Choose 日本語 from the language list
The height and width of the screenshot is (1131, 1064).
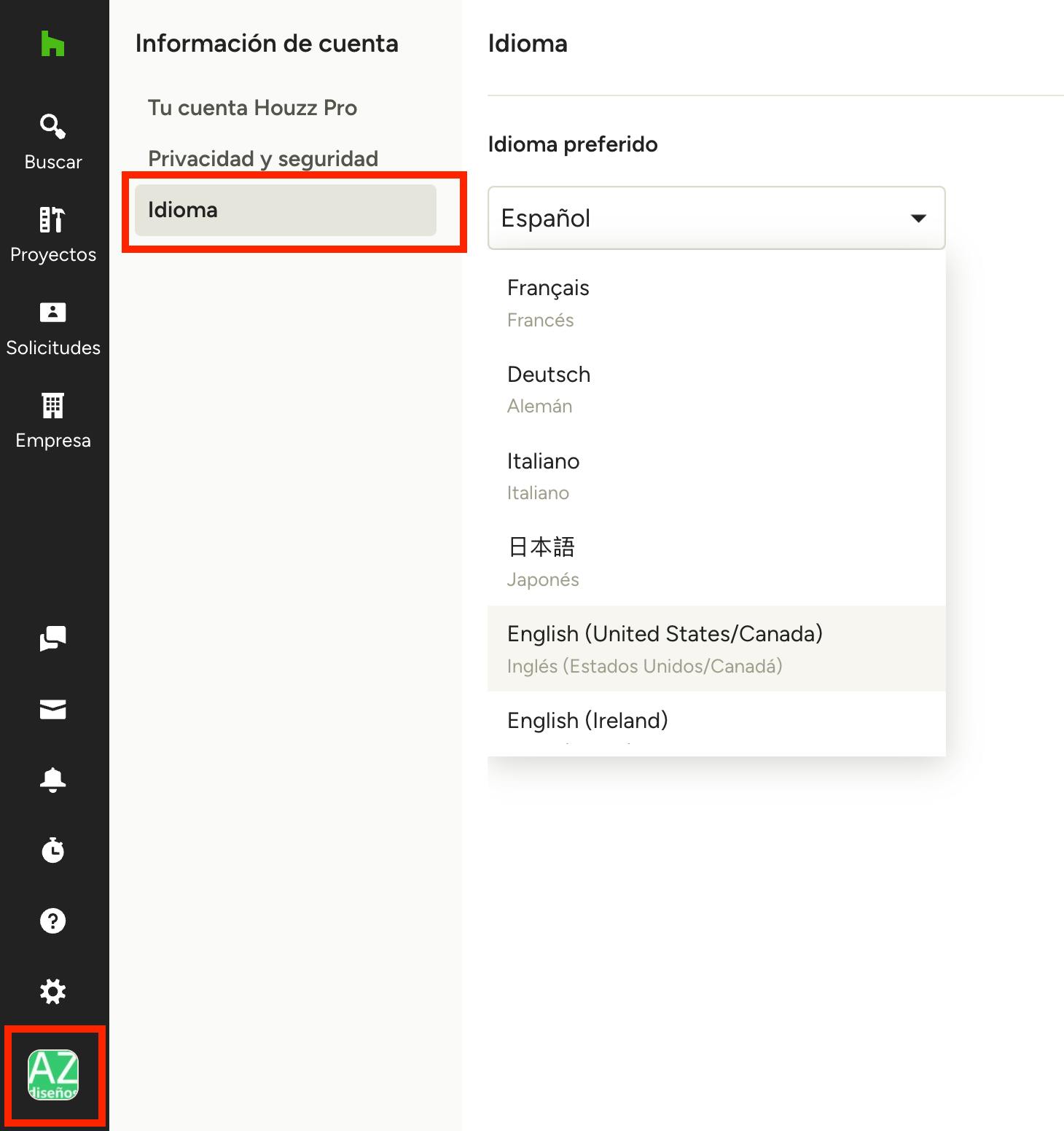click(716, 563)
